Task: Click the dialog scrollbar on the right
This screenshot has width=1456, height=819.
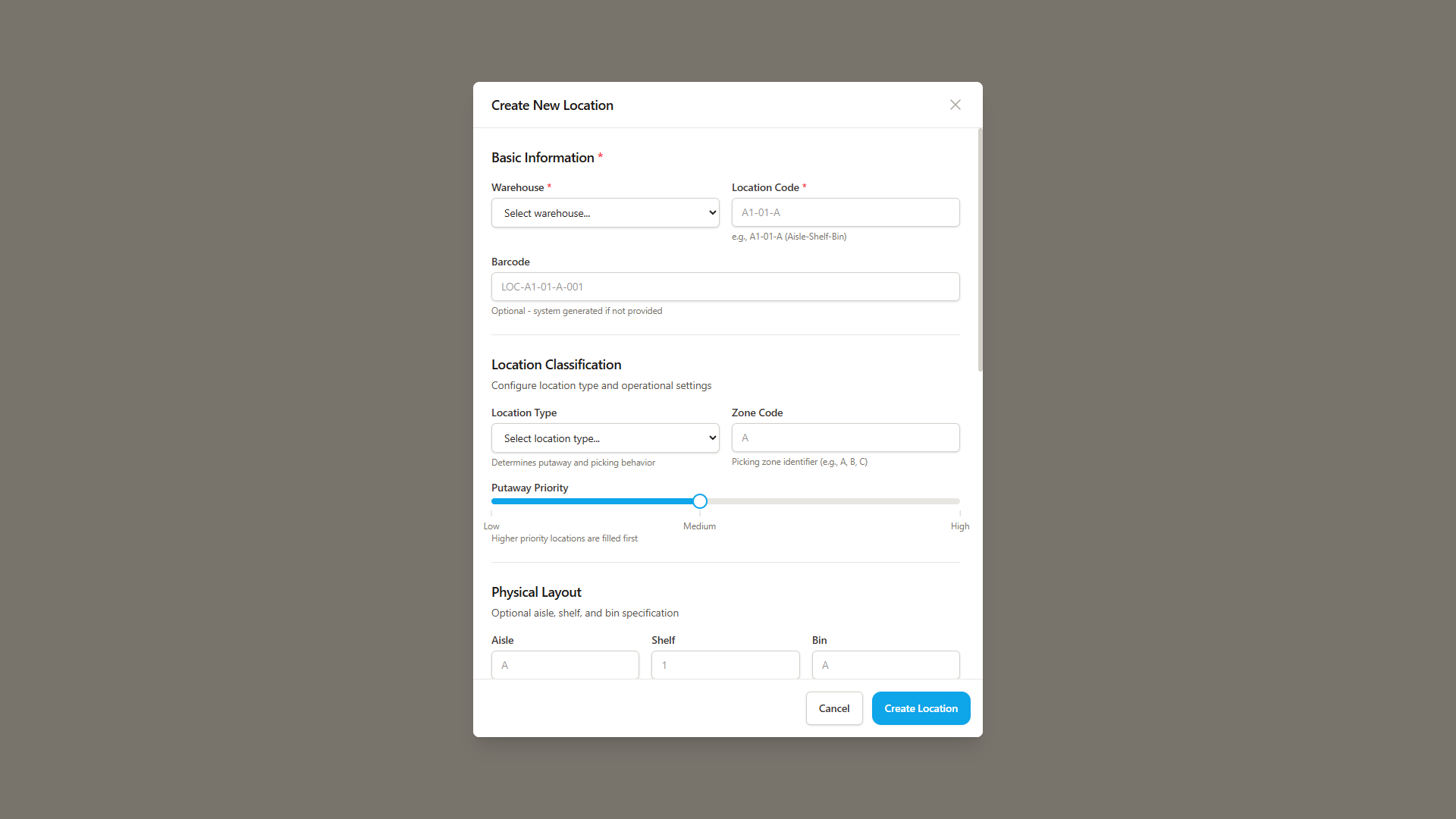Action: pos(980,250)
